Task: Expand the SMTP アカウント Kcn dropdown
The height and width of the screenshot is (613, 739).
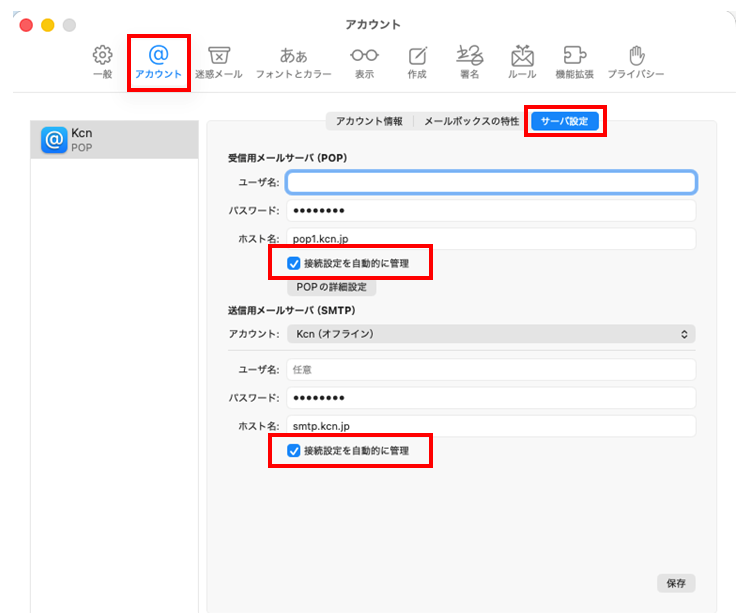Action: coord(490,334)
